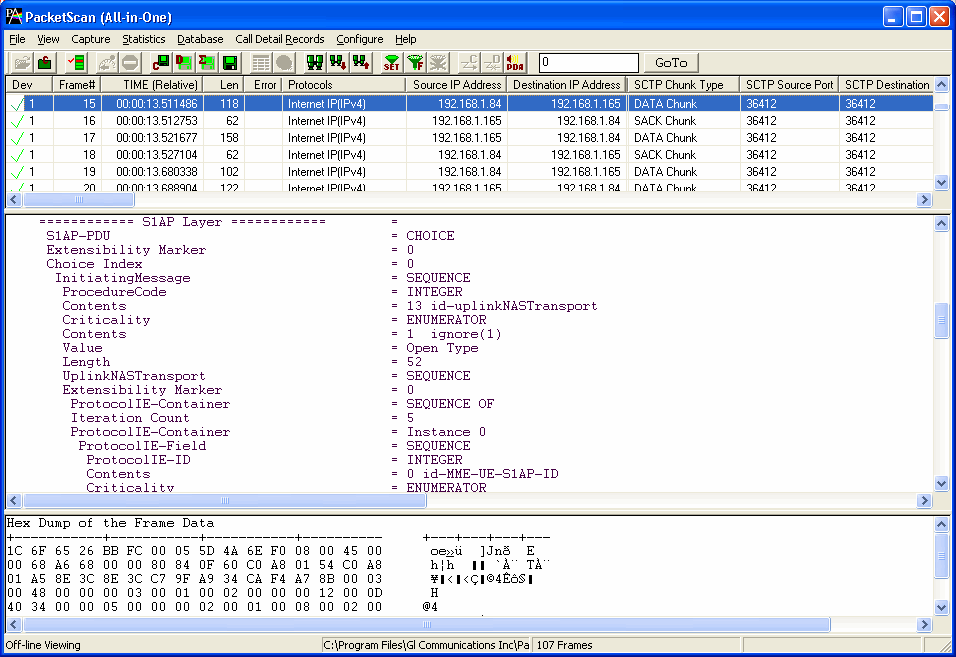Click the hex dump scroll down arrow

click(x=941, y=608)
